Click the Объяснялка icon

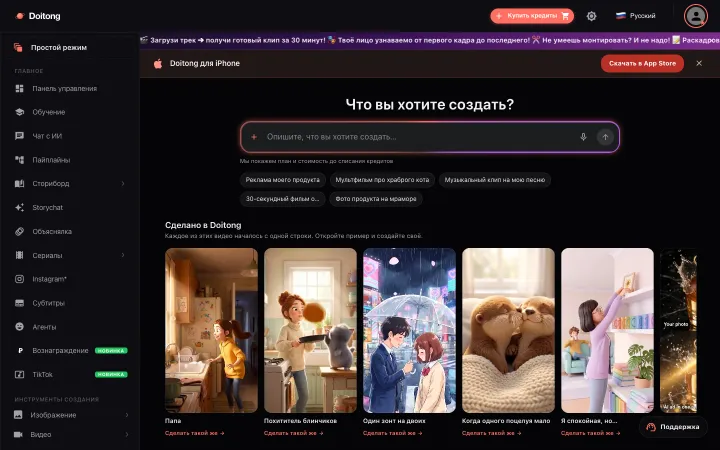19,231
